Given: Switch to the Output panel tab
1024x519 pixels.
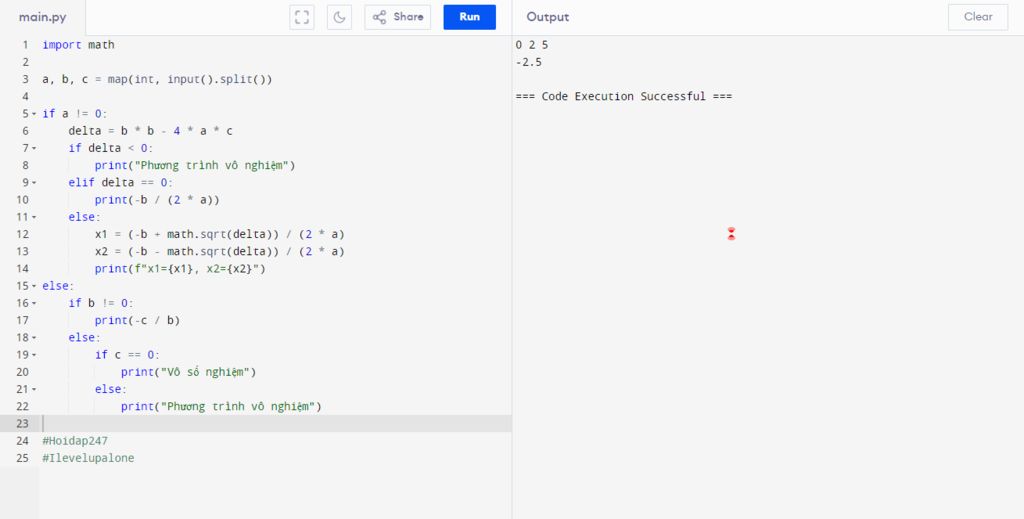Looking at the screenshot, I should pyautogui.click(x=547, y=17).
